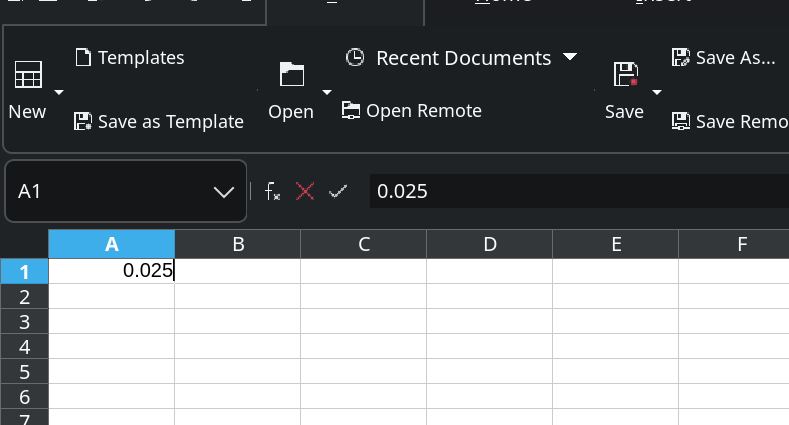Expand the New button dropdown arrow

[58, 92]
